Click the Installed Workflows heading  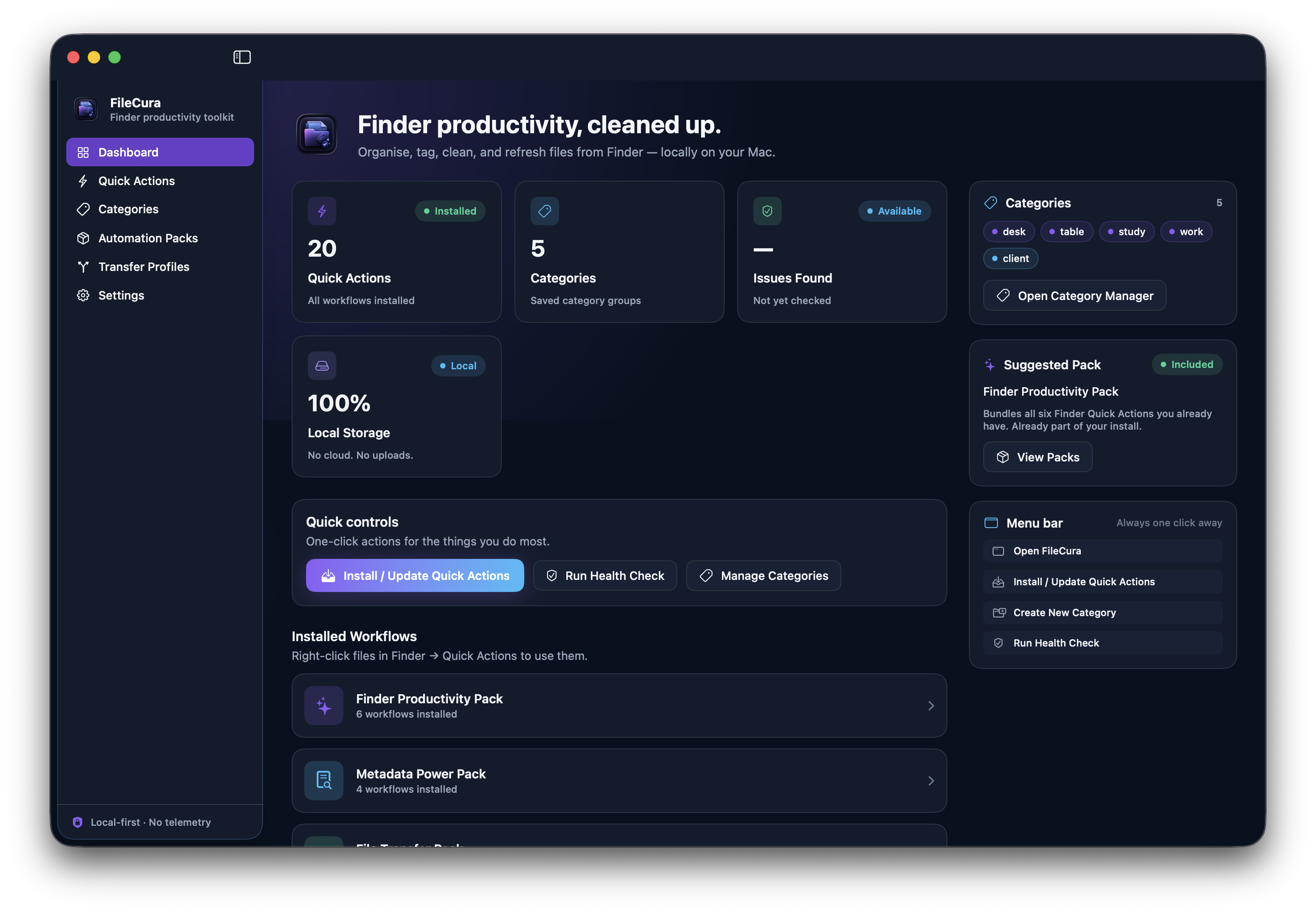click(x=354, y=637)
